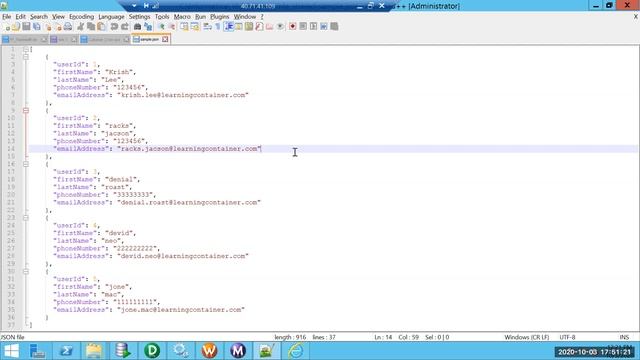Viewport: 640px width, 360px height.
Task: Create a new document with New icon
Action: click(7, 27)
